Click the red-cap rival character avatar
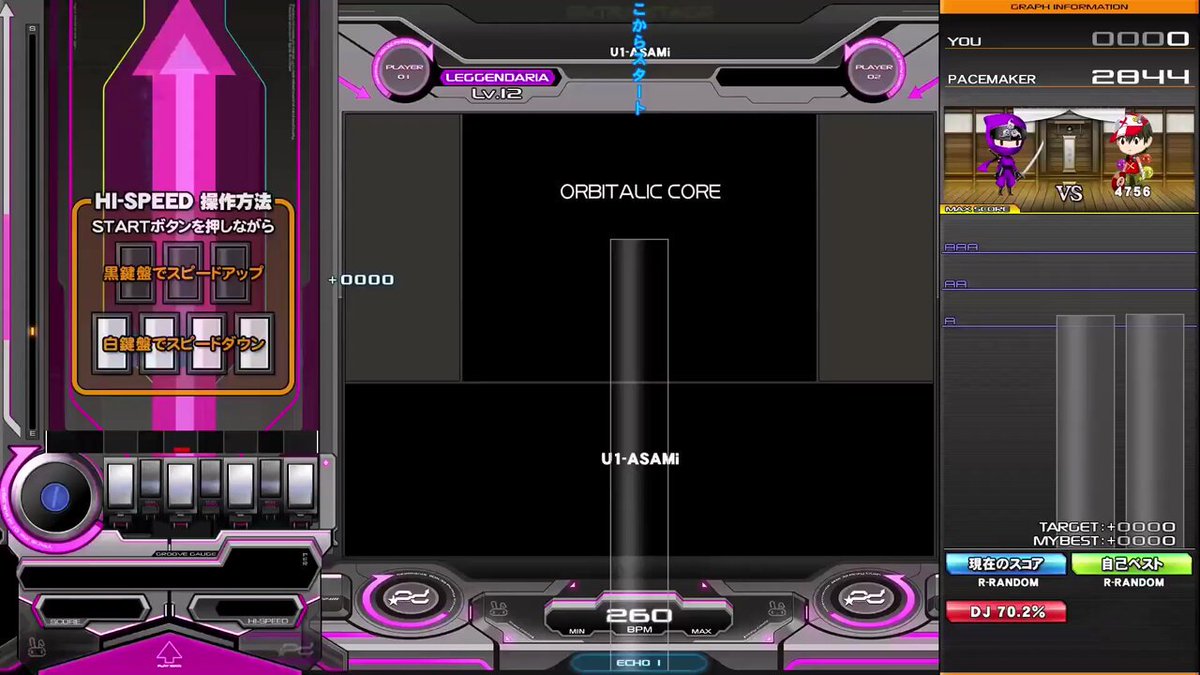 coord(1134,152)
